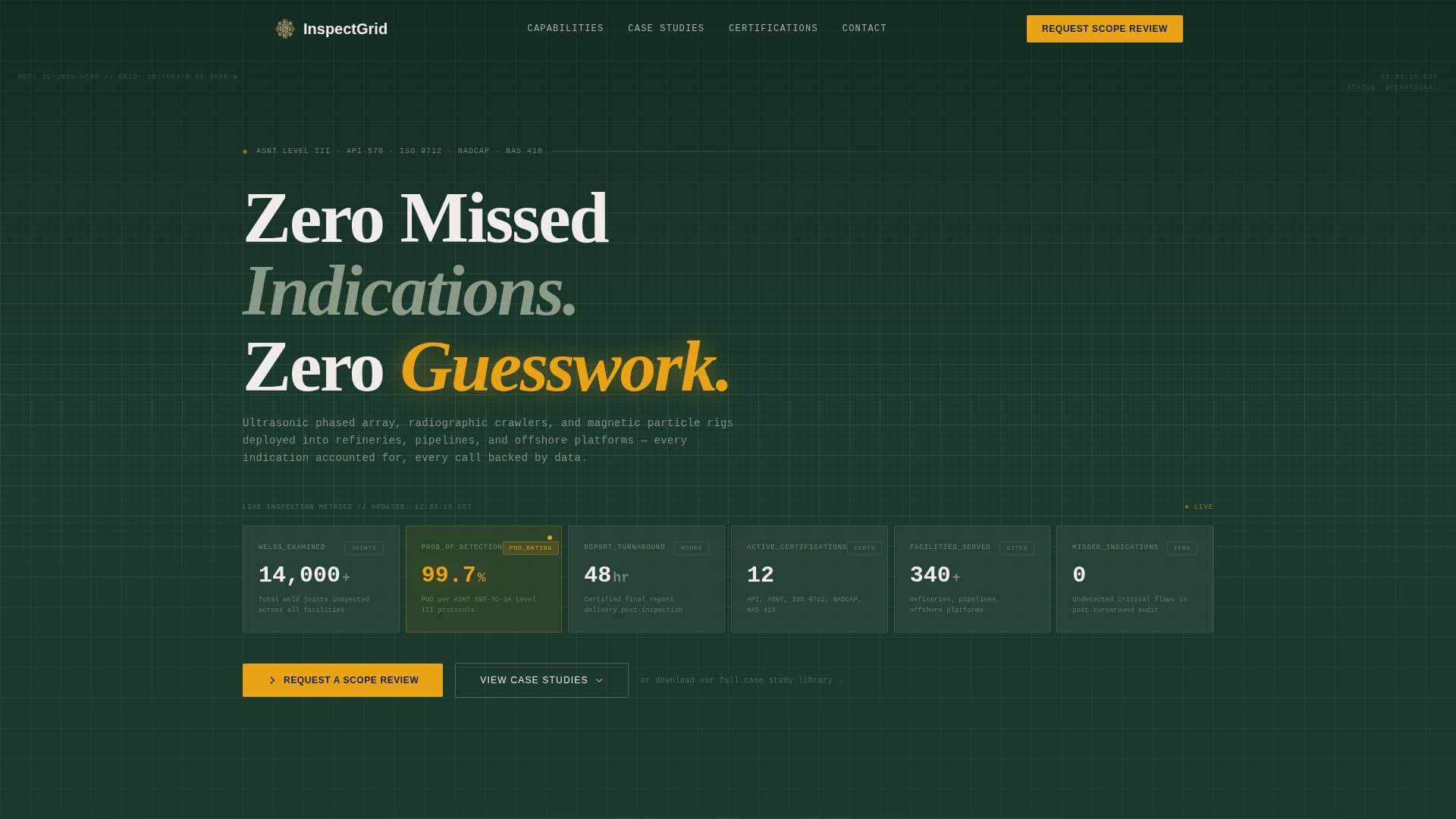Toggle the POD_RATING badge highlight
Viewport: 1456px width, 819px height.
pyautogui.click(x=530, y=548)
